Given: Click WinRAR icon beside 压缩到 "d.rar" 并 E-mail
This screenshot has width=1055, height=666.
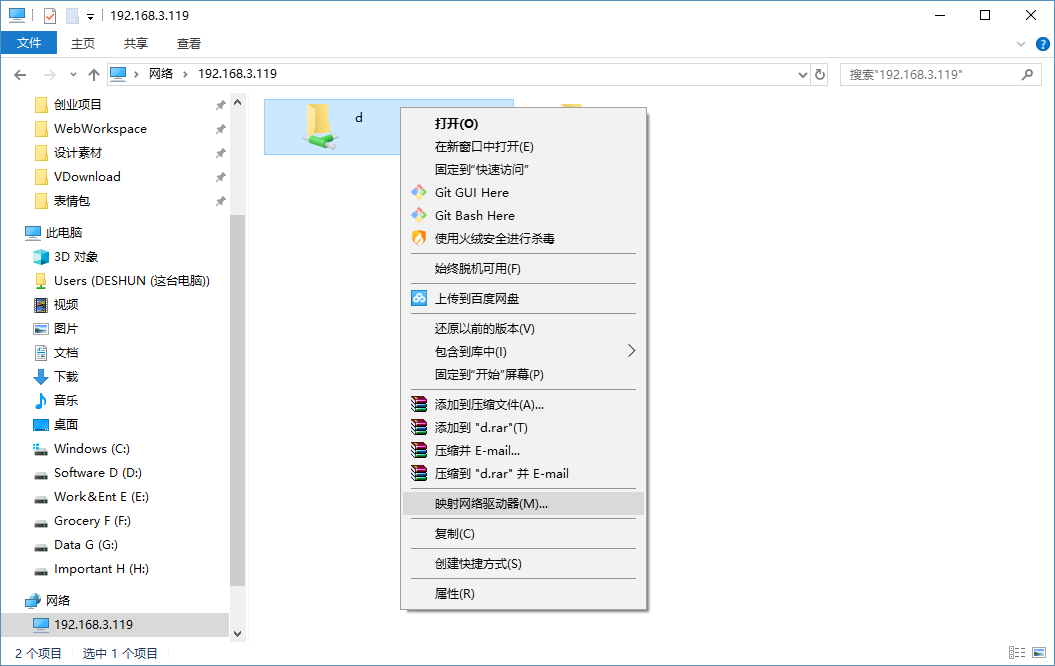Looking at the screenshot, I should pyautogui.click(x=419, y=473).
